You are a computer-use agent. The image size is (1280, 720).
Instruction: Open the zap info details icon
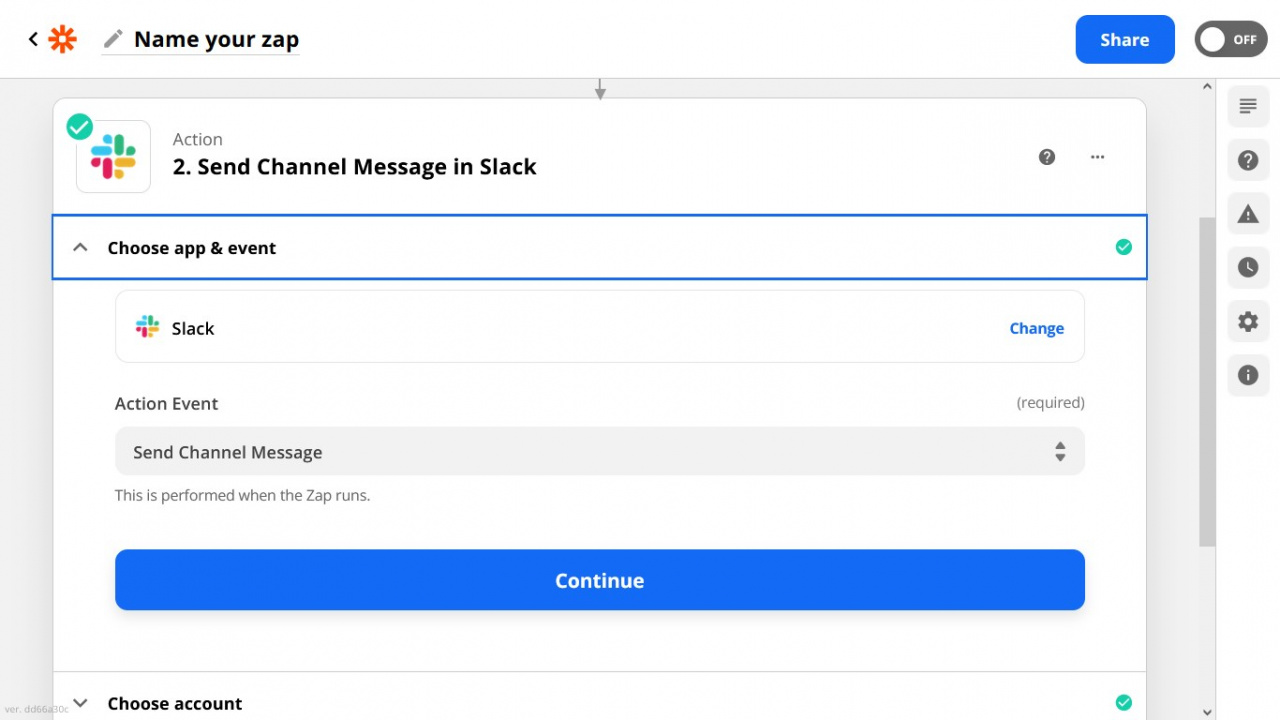[x=1248, y=376]
